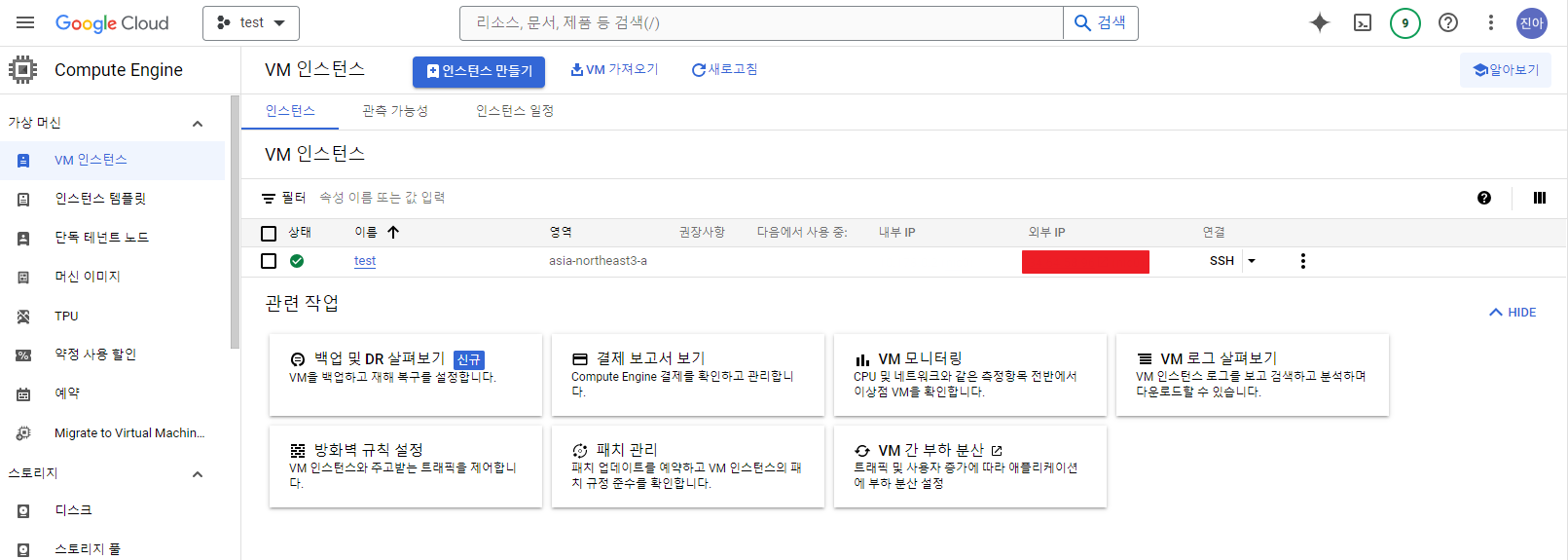Open the Gemini AI sparkle icon

tap(1320, 22)
